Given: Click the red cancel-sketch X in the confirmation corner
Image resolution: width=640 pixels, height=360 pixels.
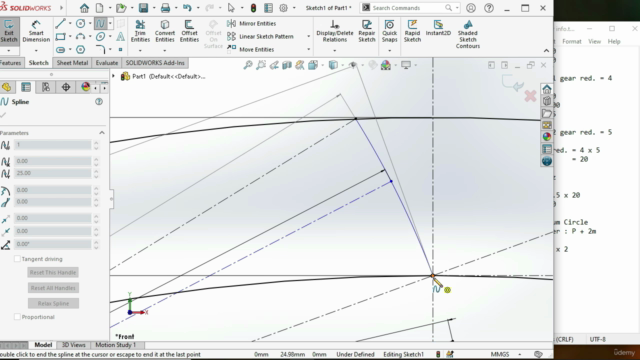Looking at the screenshot, I should click(x=530, y=96).
